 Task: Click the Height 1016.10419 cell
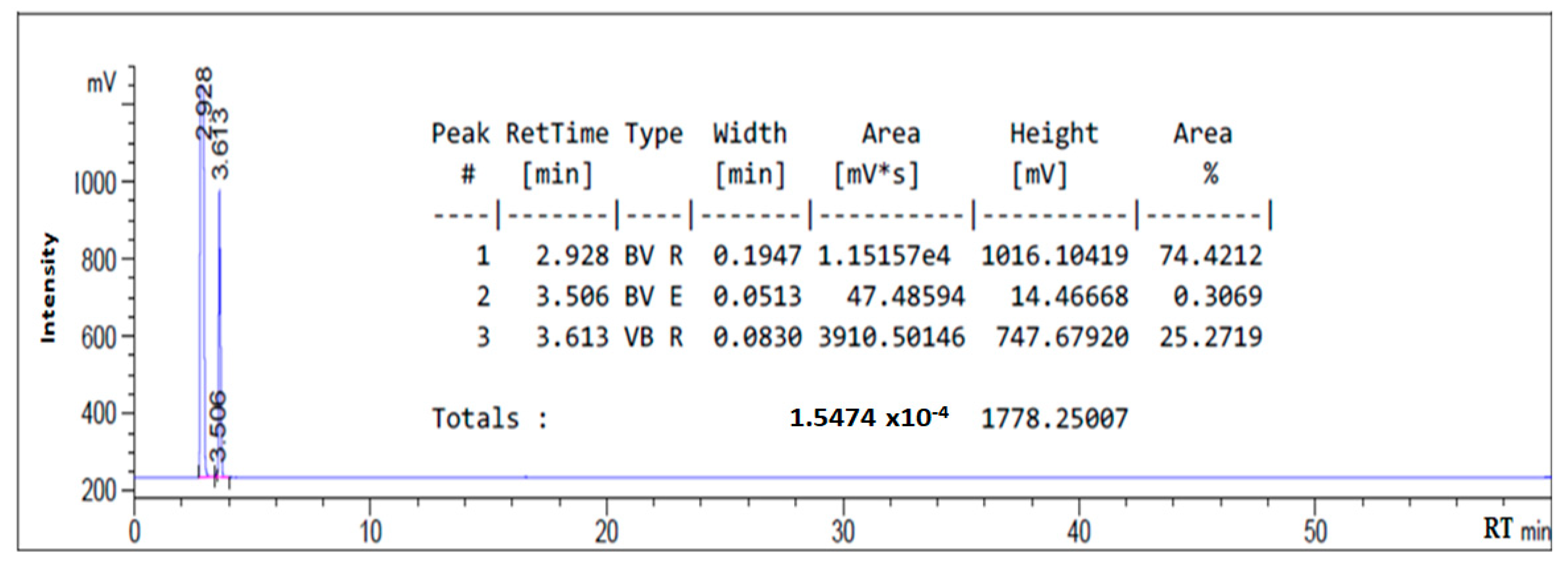pyautogui.click(x=1054, y=256)
